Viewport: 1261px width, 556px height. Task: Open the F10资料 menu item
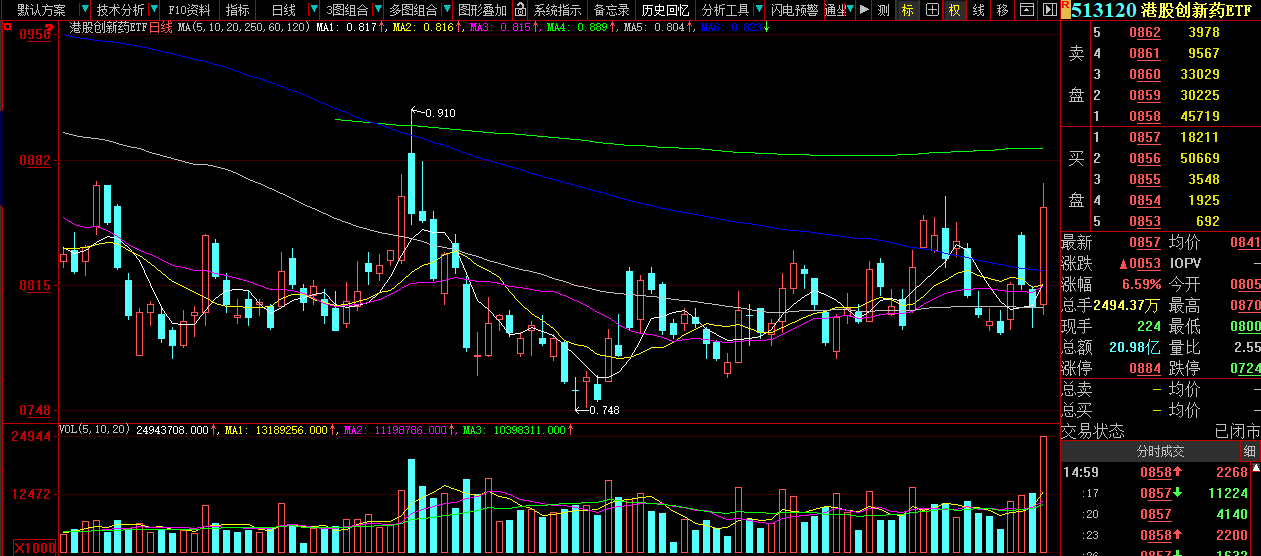point(189,10)
